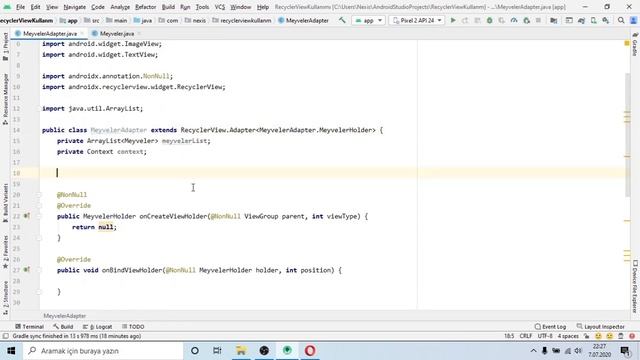Click the first smiley feedback icon in status bar
The image size is (640, 360).
pos(598,336)
